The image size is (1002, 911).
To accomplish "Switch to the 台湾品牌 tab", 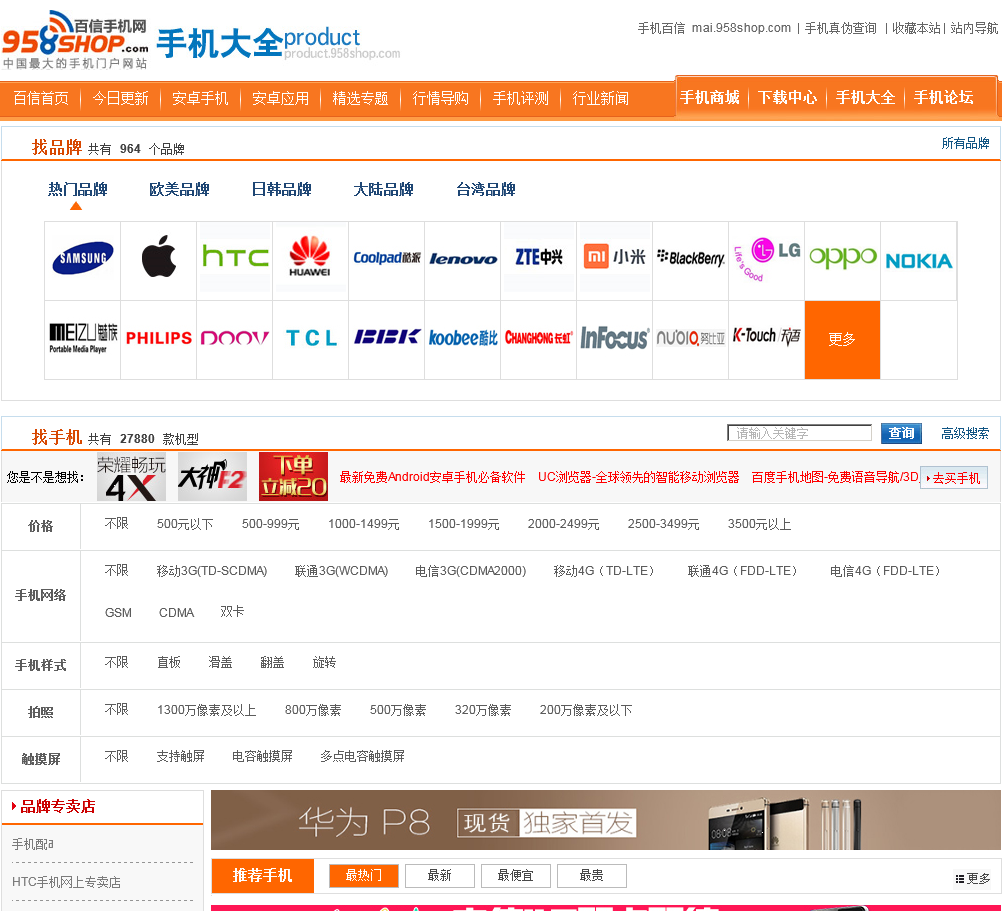I will (x=486, y=190).
